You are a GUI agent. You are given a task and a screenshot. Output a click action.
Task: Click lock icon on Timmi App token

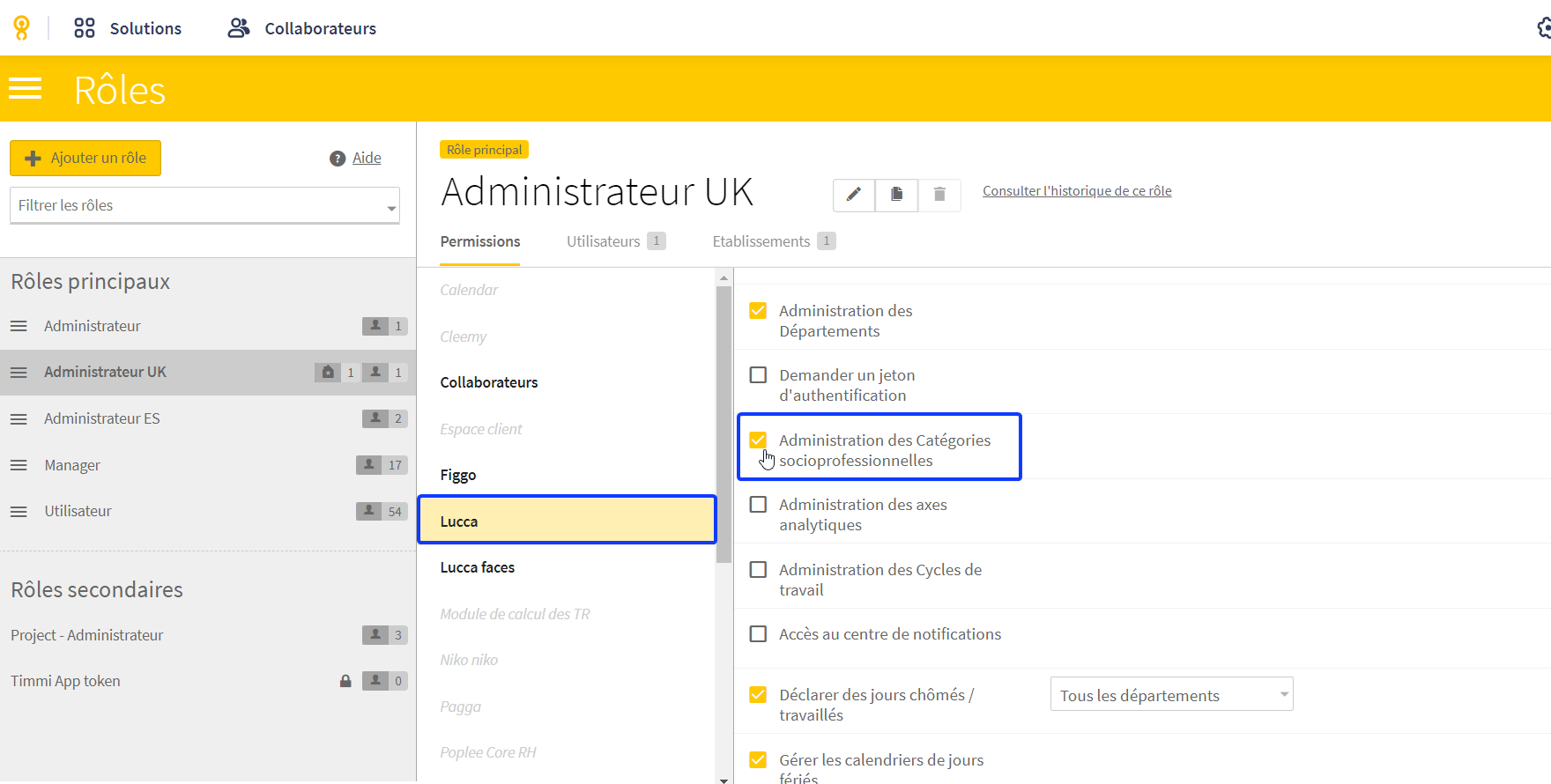[x=345, y=681]
